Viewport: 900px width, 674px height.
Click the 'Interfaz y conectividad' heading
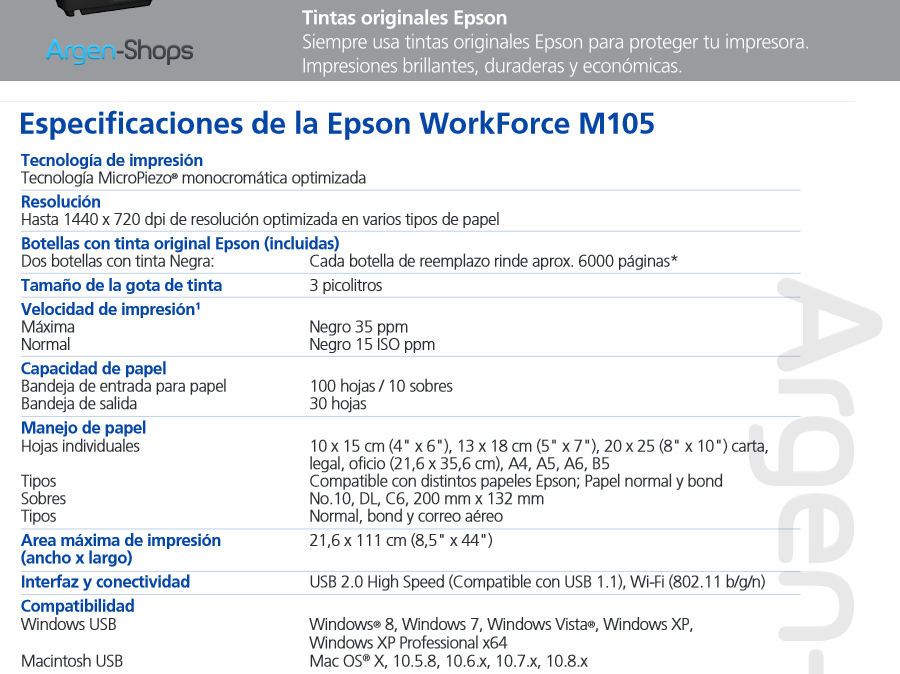point(106,582)
